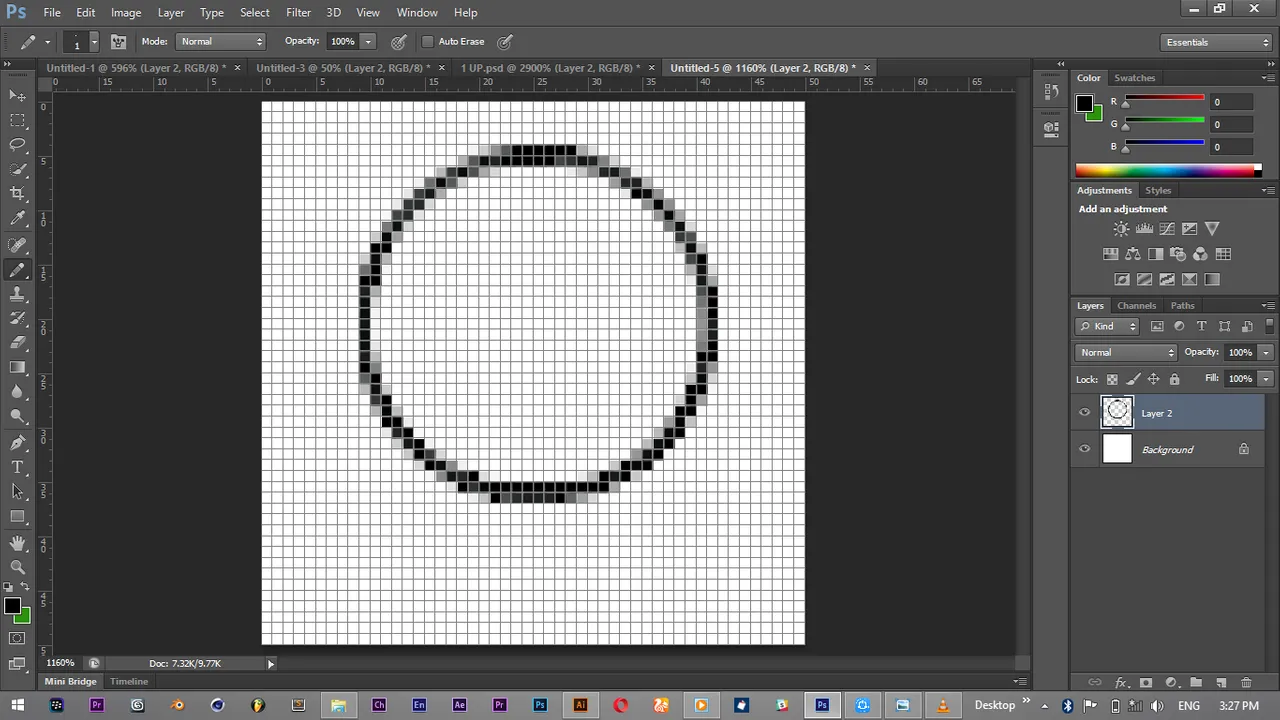Add an Invert adjustment
1280x720 pixels.
point(1122,280)
